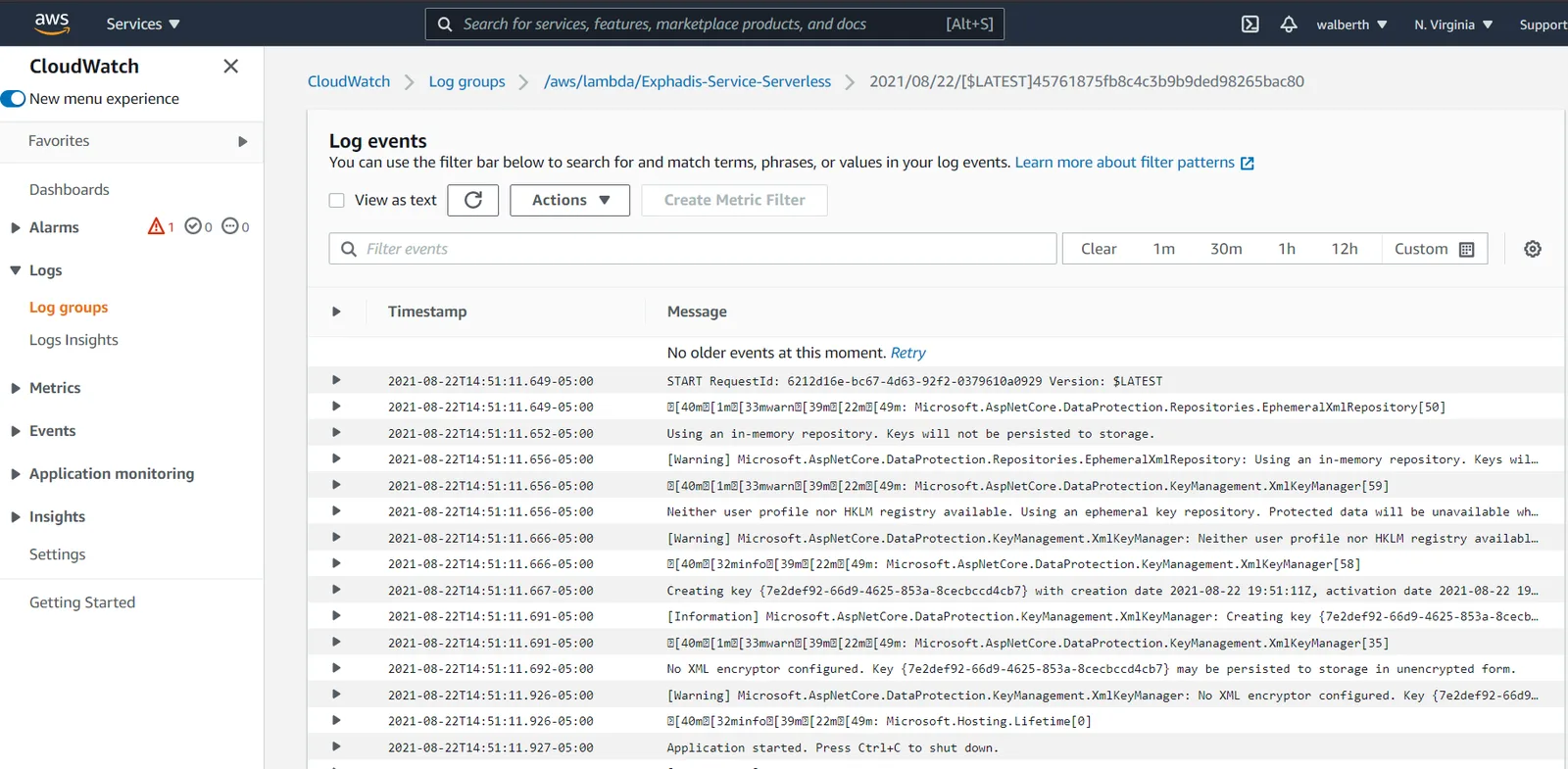This screenshot has width=1568, height=769.
Task: Click Retry to load older events
Action: [908, 353]
